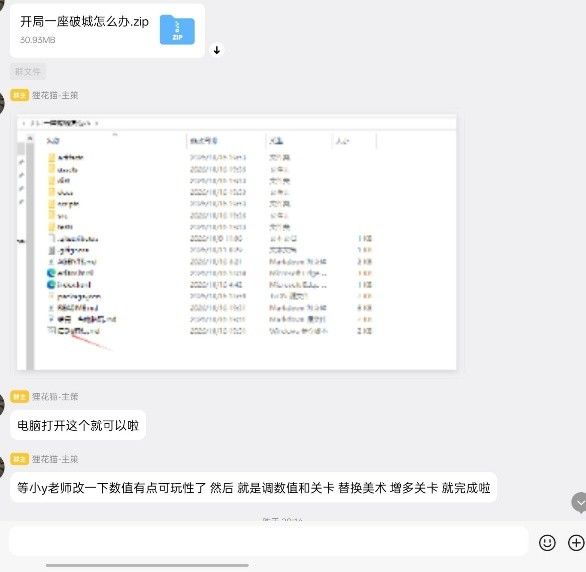This screenshot has height=572, width=586.
Task: Select the message 电脑打开这个就可以啦
Action: (x=78, y=425)
